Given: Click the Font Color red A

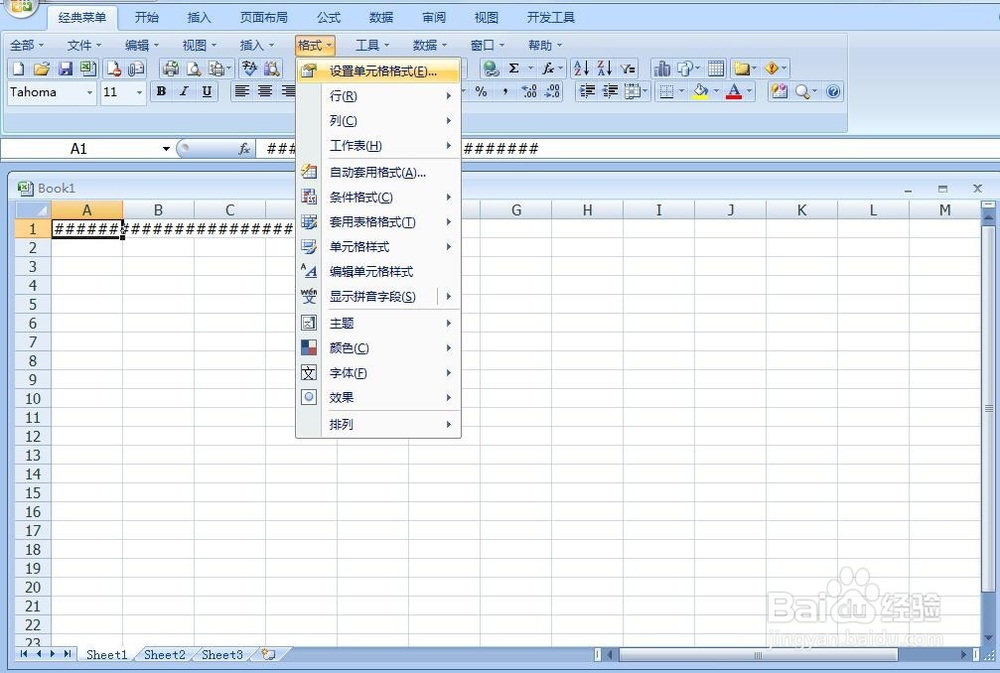Looking at the screenshot, I should [734, 92].
